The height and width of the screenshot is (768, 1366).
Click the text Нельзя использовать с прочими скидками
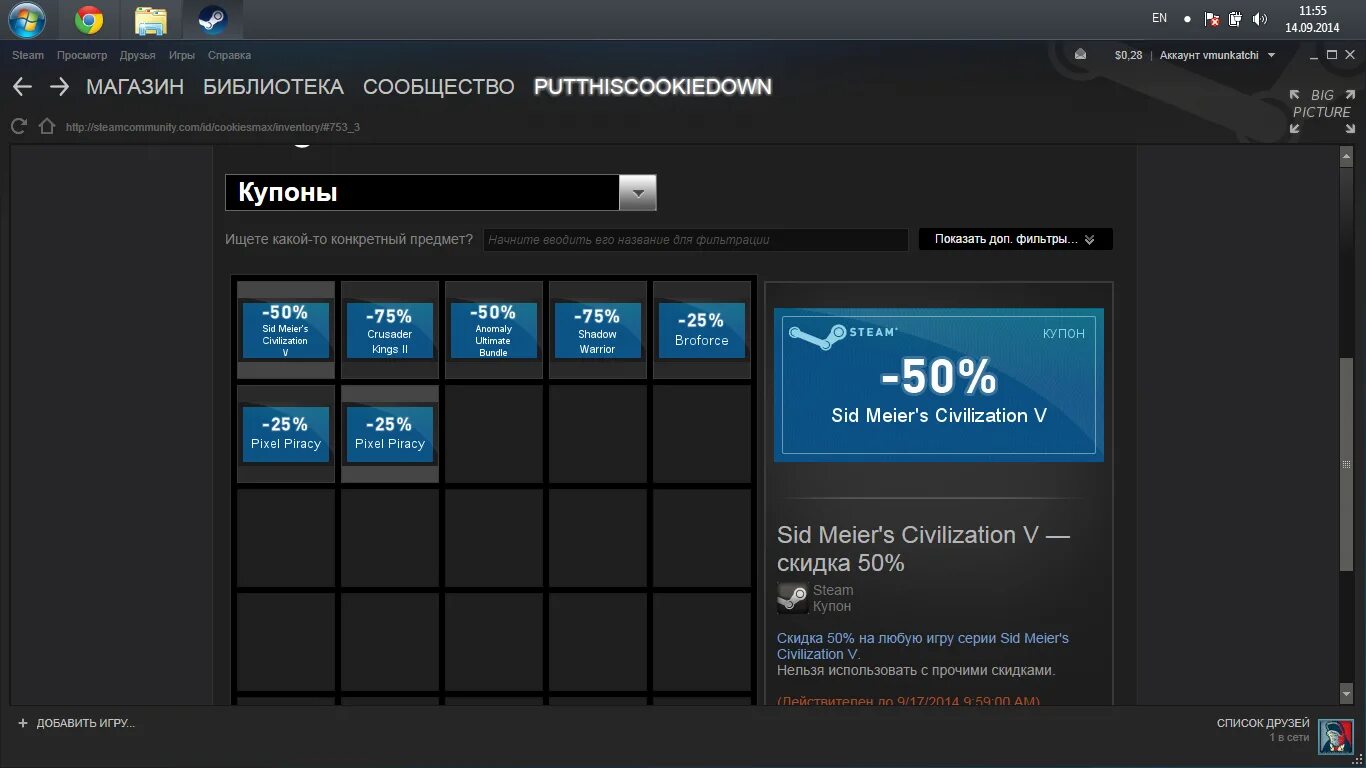pos(916,670)
